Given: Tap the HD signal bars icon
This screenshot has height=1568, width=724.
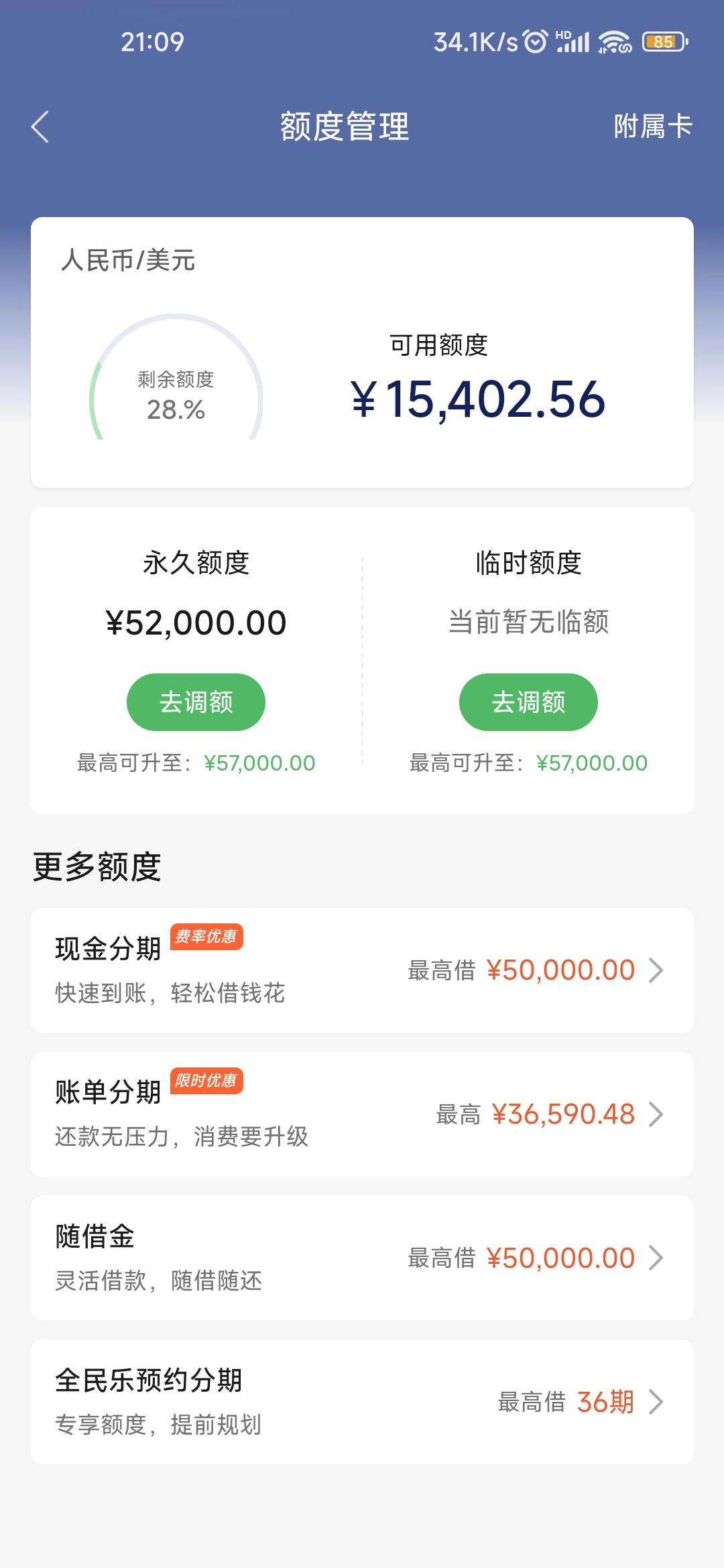Looking at the screenshot, I should (572, 42).
